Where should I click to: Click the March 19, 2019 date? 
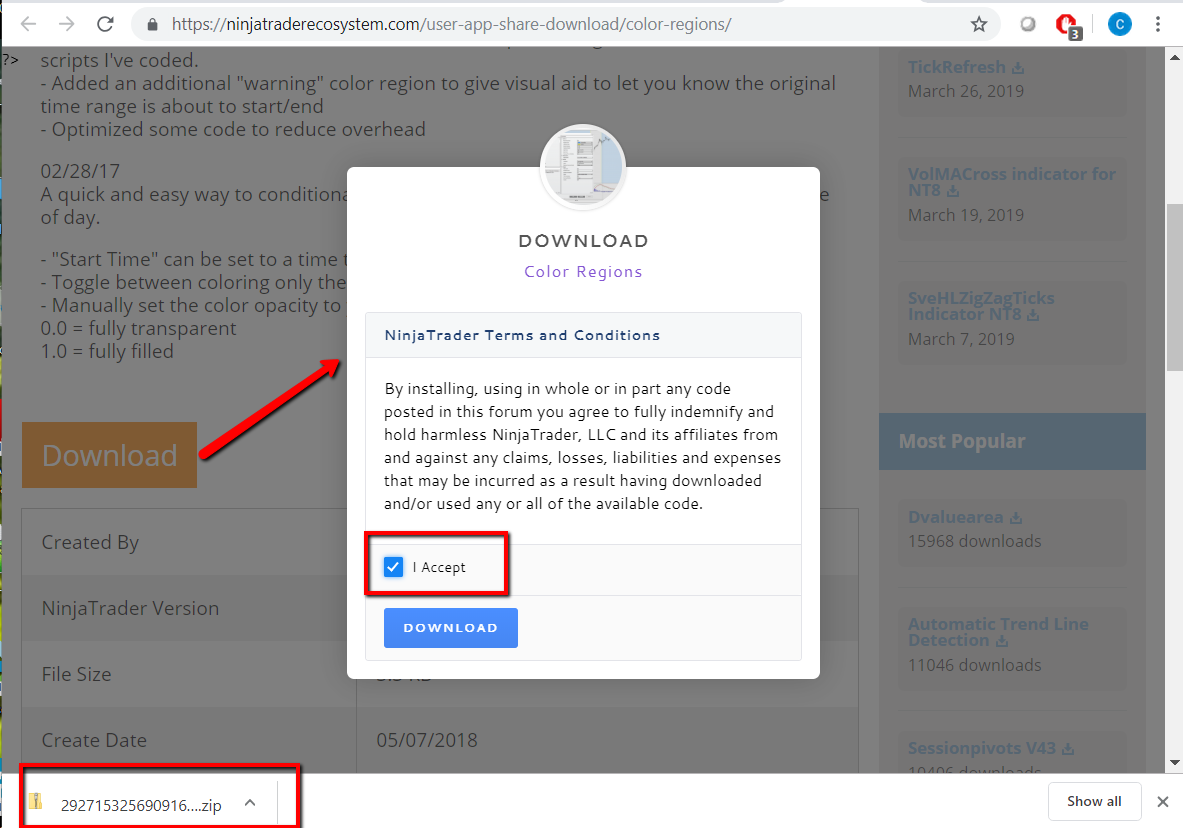coord(966,215)
